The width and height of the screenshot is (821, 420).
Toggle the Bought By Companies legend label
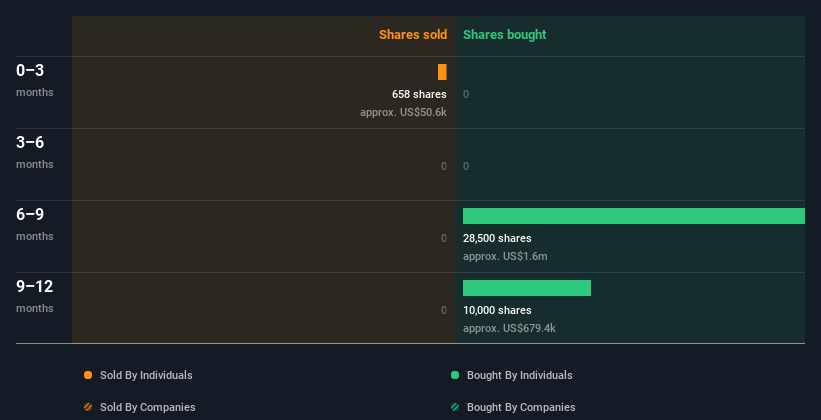pos(521,407)
